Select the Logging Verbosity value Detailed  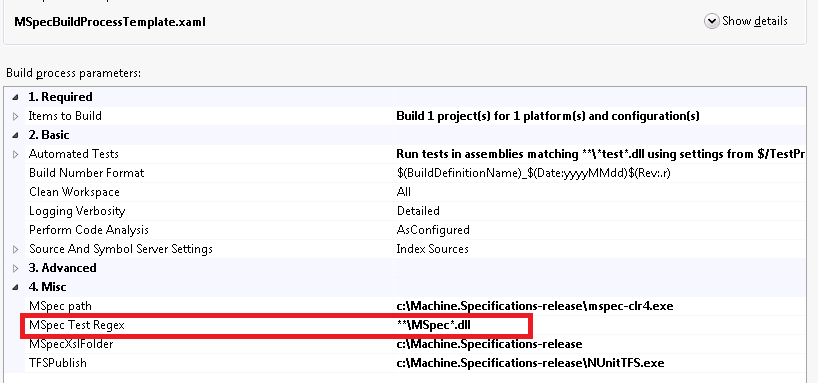pos(418,211)
